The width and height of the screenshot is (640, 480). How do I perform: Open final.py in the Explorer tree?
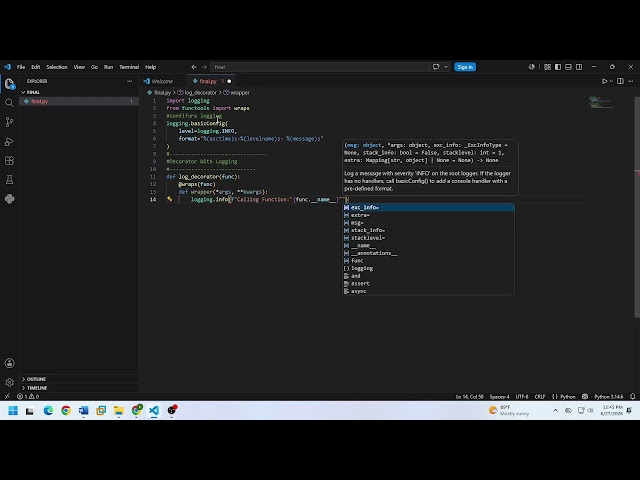[x=79, y=101]
